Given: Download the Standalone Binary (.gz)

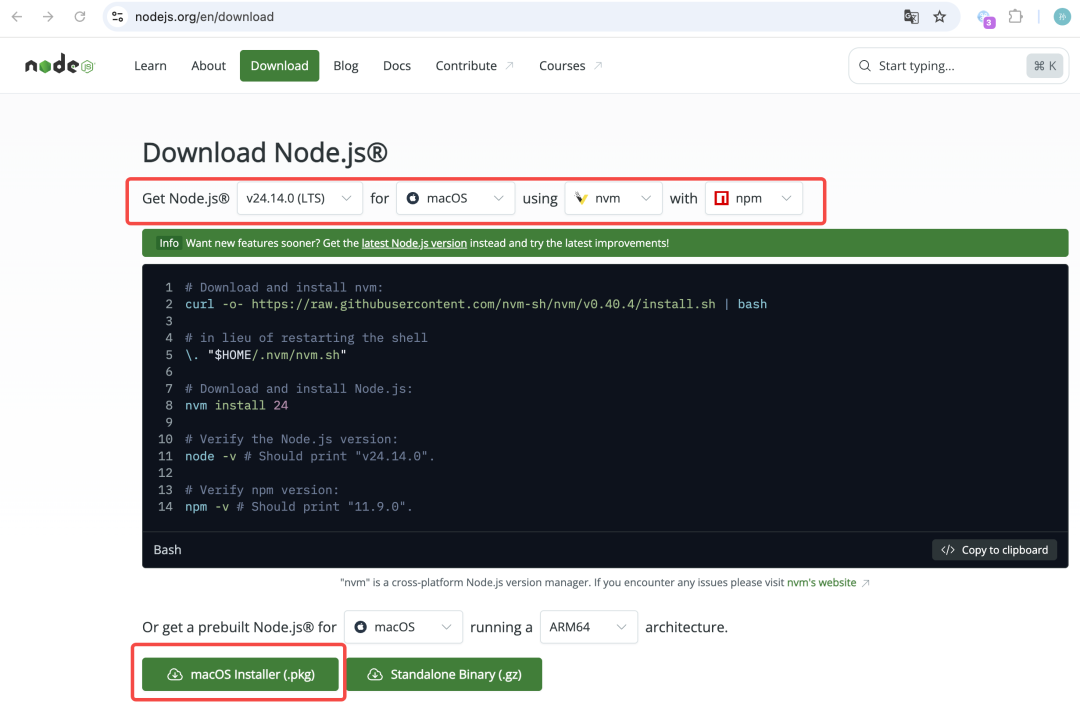Looking at the screenshot, I should point(443,674).
